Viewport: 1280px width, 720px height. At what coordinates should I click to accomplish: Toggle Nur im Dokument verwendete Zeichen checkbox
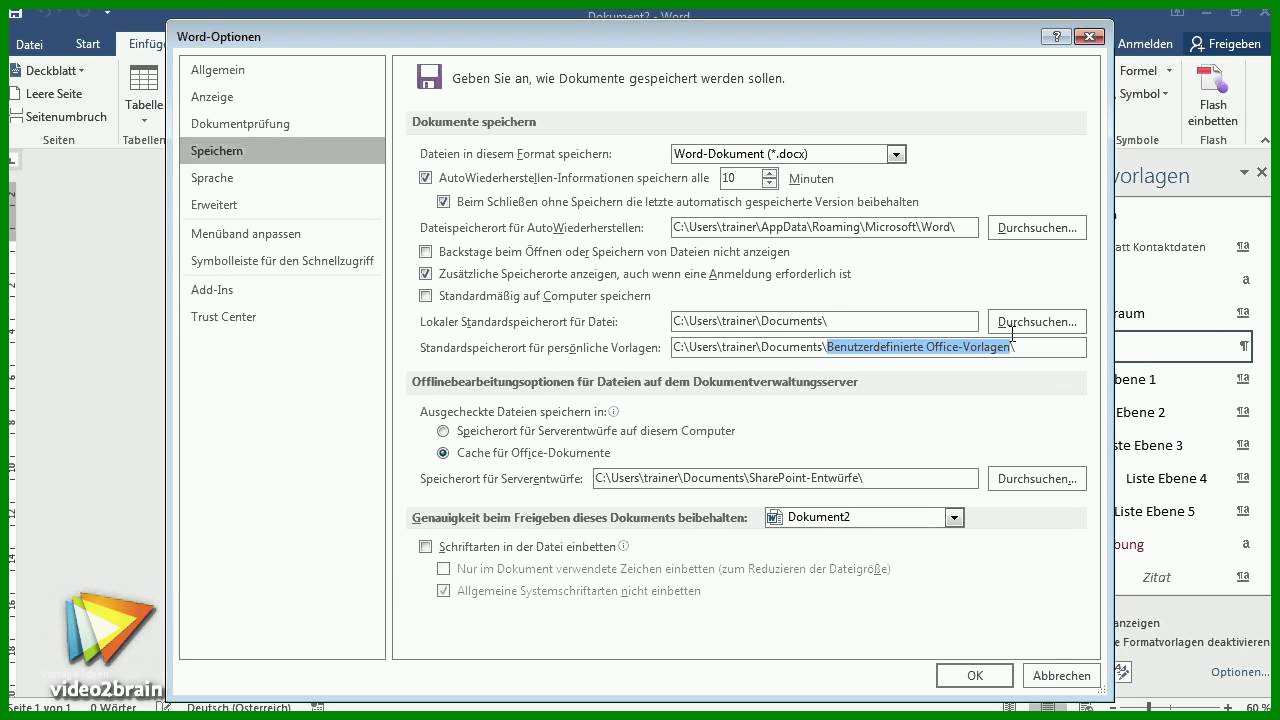pos(444,569)
